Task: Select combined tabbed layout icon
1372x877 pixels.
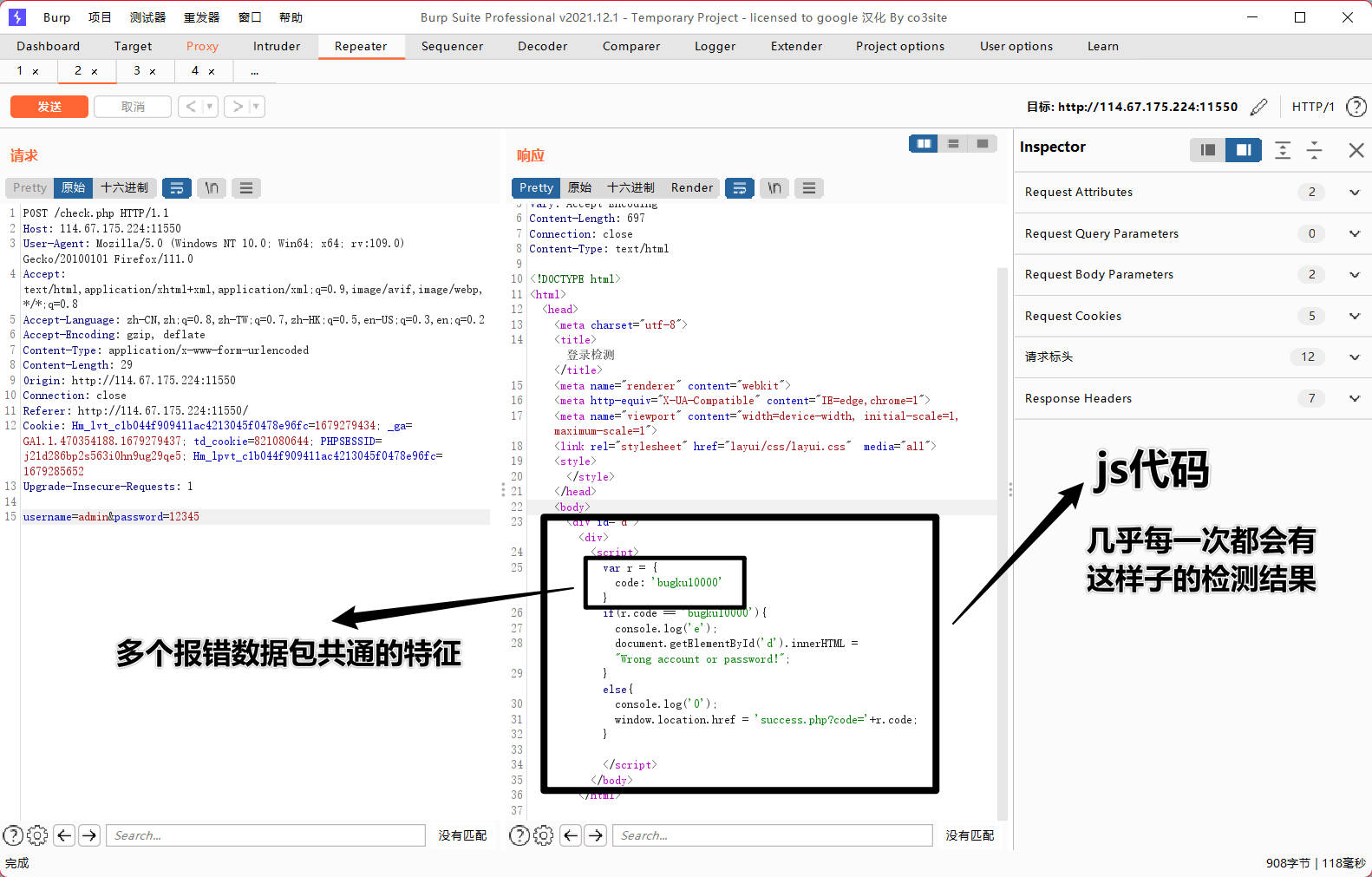Action: (x=983, y=143)
